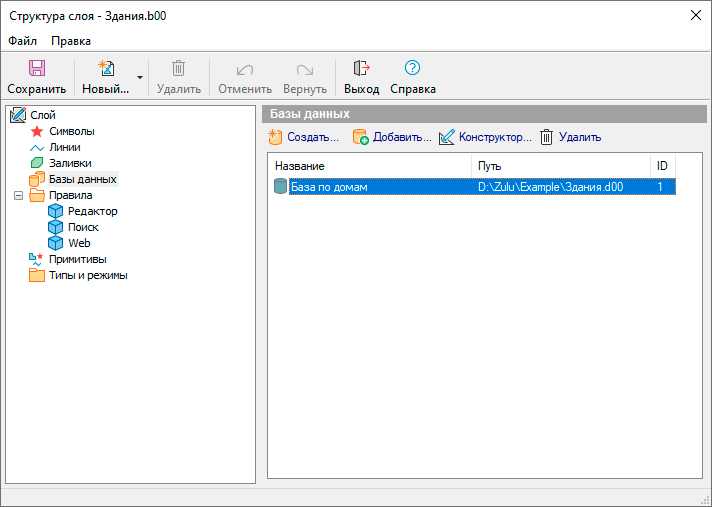Click the Новый toolbar icon
This screenshot has height=507, width=712.
[105, 68]
